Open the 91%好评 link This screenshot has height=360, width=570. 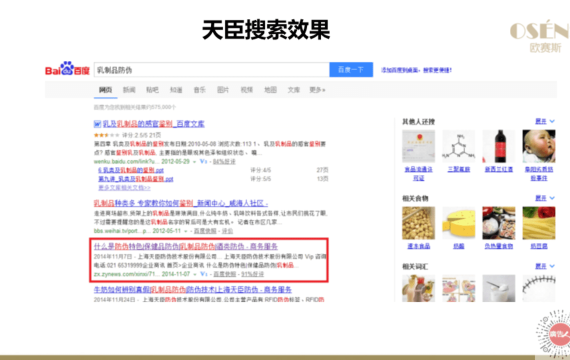click(253, 274)
